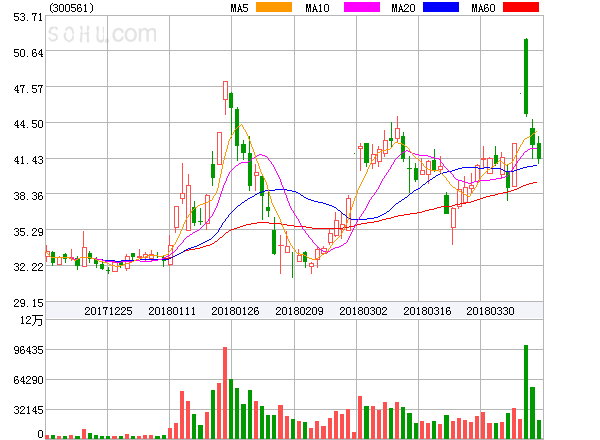The width and height of the screenshot is (600, 440).
Task: Click the tallest red volume bar near 96435
Action: pyautogui.click(x=225, y=393)
